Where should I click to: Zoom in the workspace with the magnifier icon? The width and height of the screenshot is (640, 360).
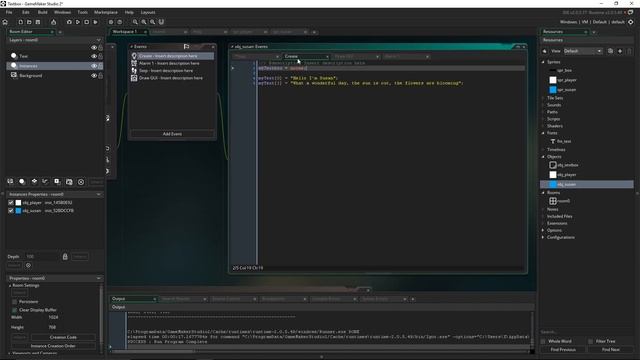(152, 22)
